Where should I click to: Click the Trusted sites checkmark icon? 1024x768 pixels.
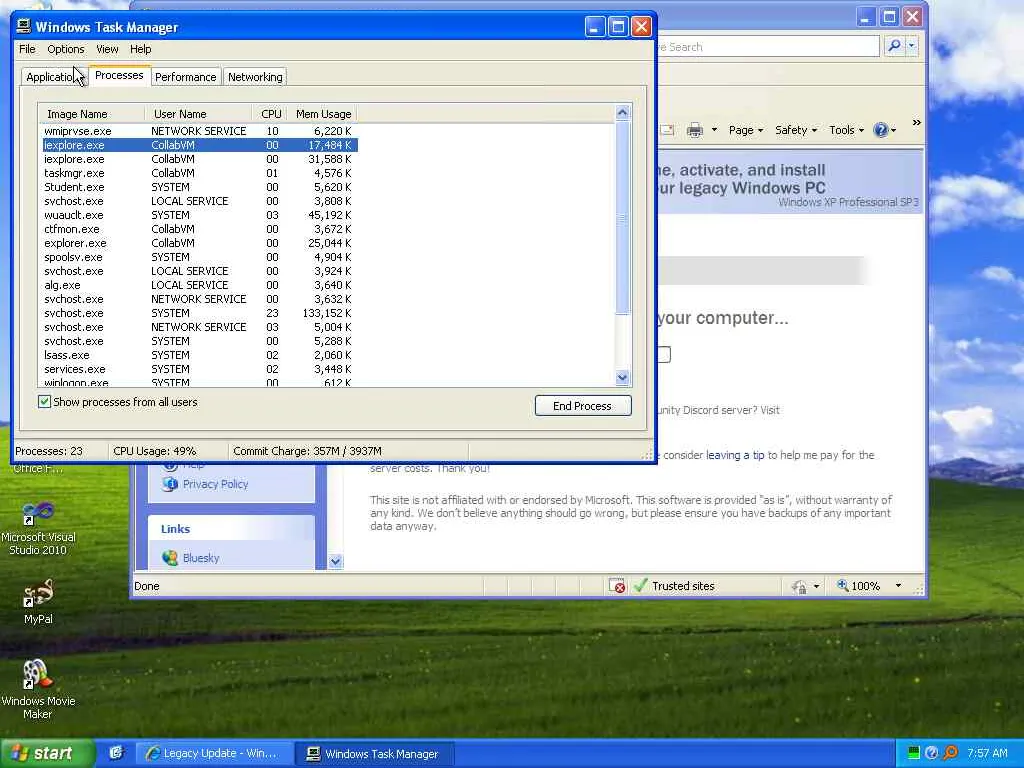tap(641, 586)
